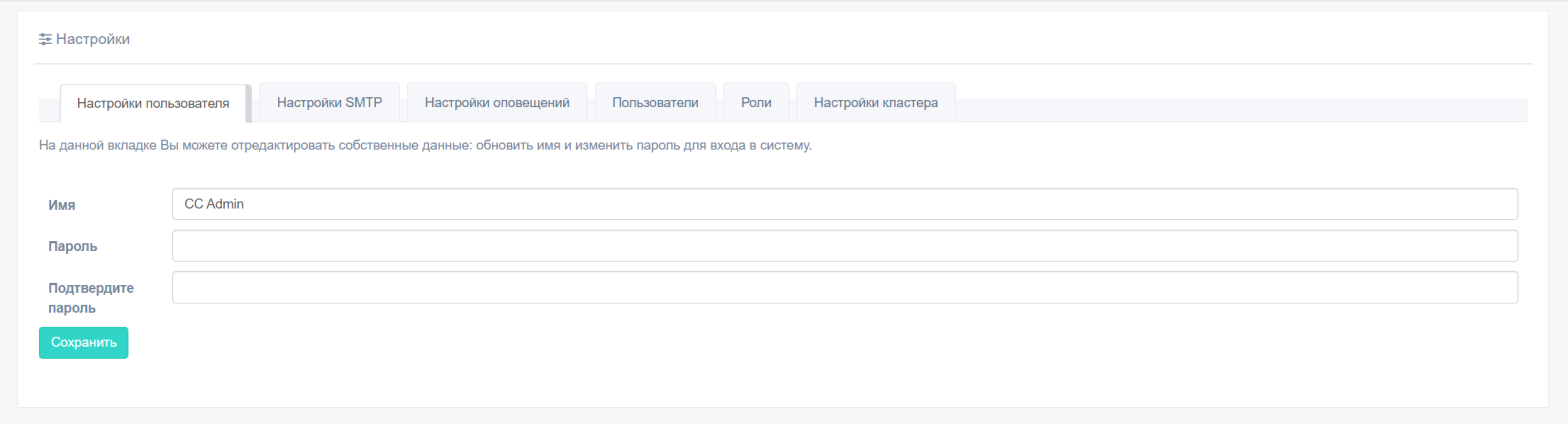The width and height of the screenshot is (1568, 424).
Task: Click empty tab strip right of Настройки кластера
Action: click(1240, 110)
